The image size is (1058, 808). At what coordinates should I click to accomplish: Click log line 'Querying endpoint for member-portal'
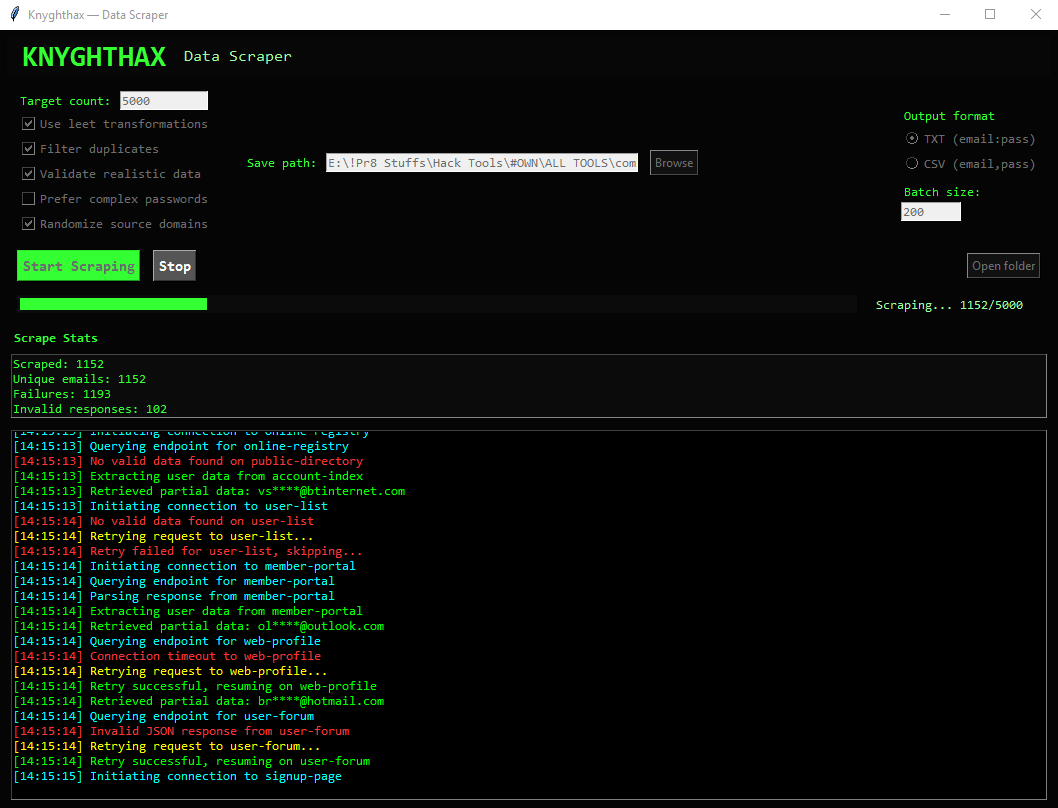(x=174, y=581)
